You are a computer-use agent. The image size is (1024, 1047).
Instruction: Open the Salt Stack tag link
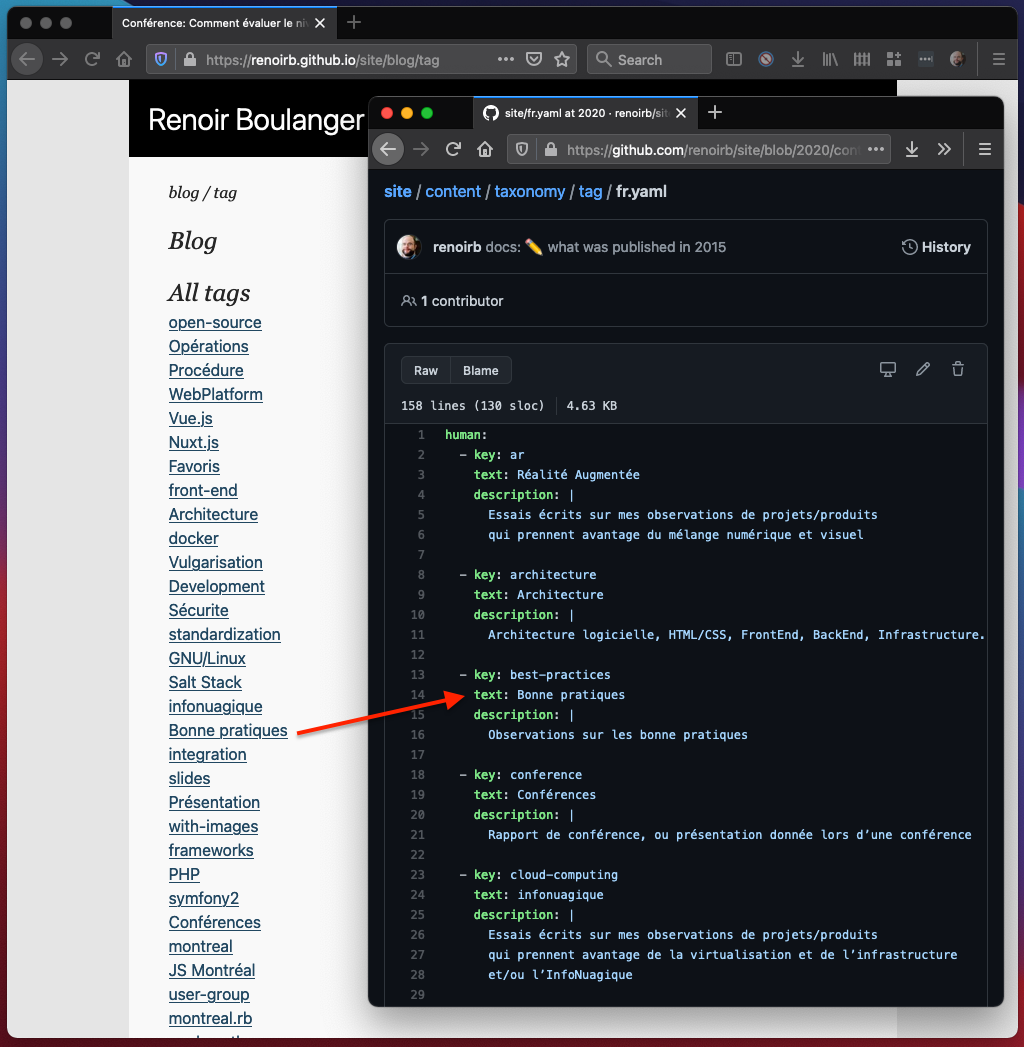(x=205, y=682)
